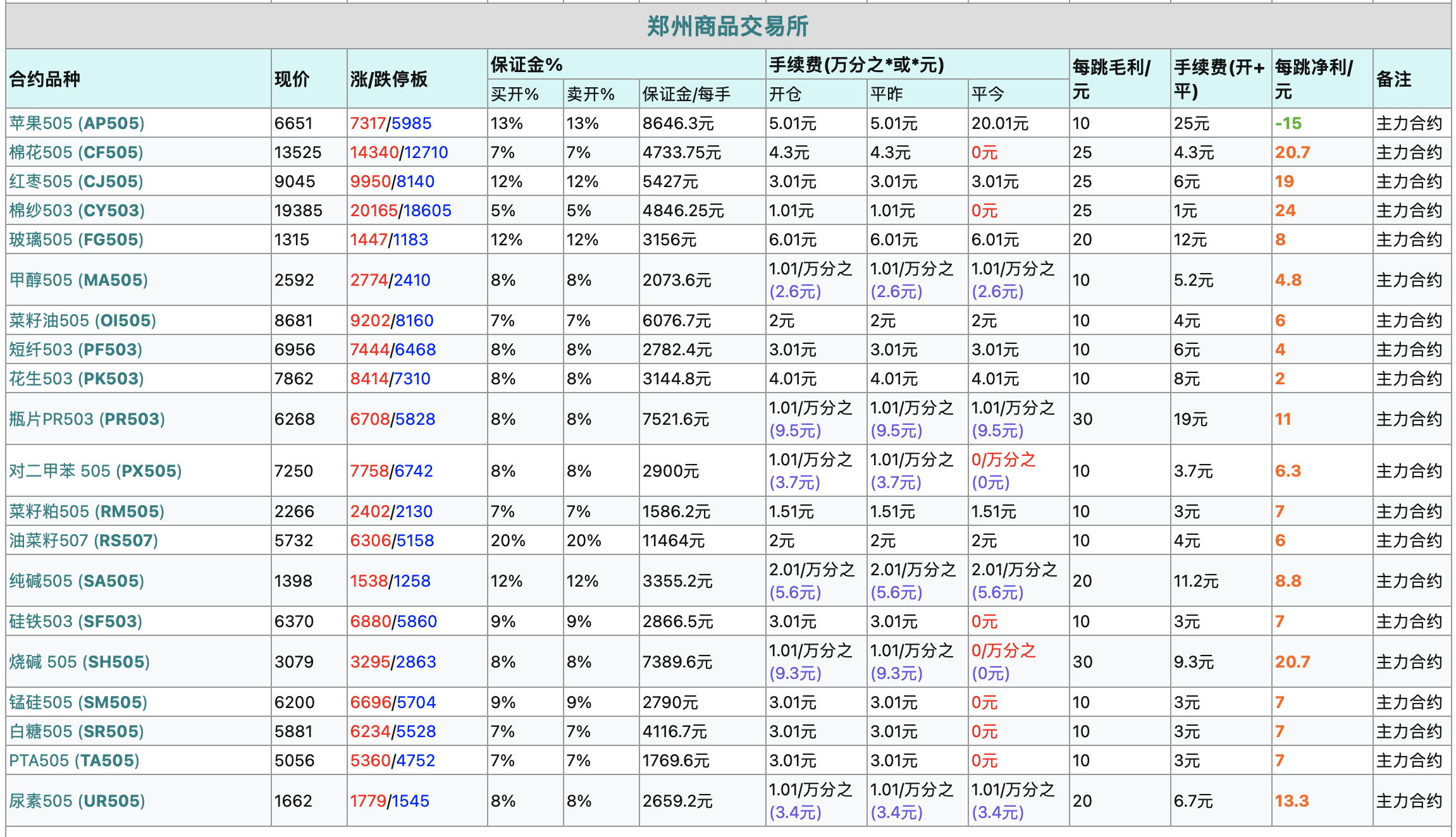Click the net profit value 4.8
Image resolution: width=1456 pixels, height=837 pixels.
click(x=1288, y=280)
